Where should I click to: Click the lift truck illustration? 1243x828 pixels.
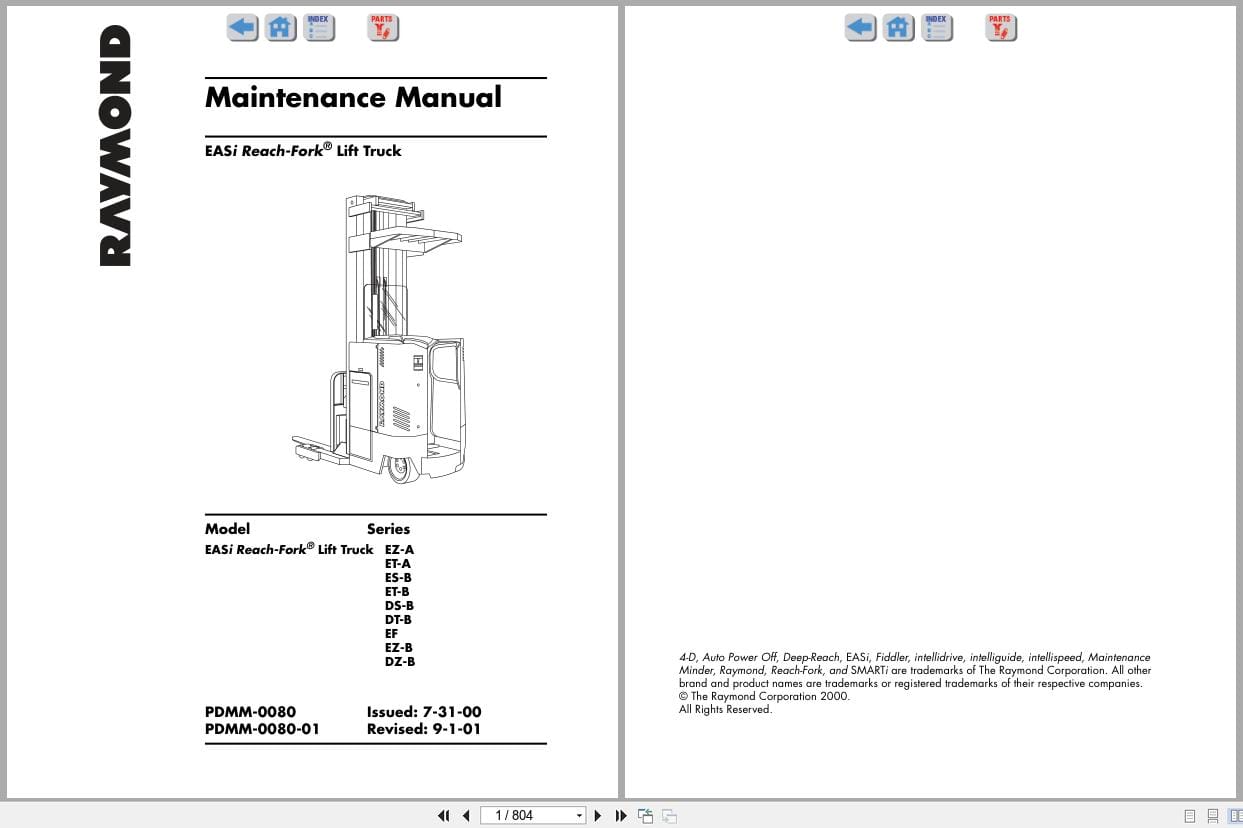[x=379, y=339]
